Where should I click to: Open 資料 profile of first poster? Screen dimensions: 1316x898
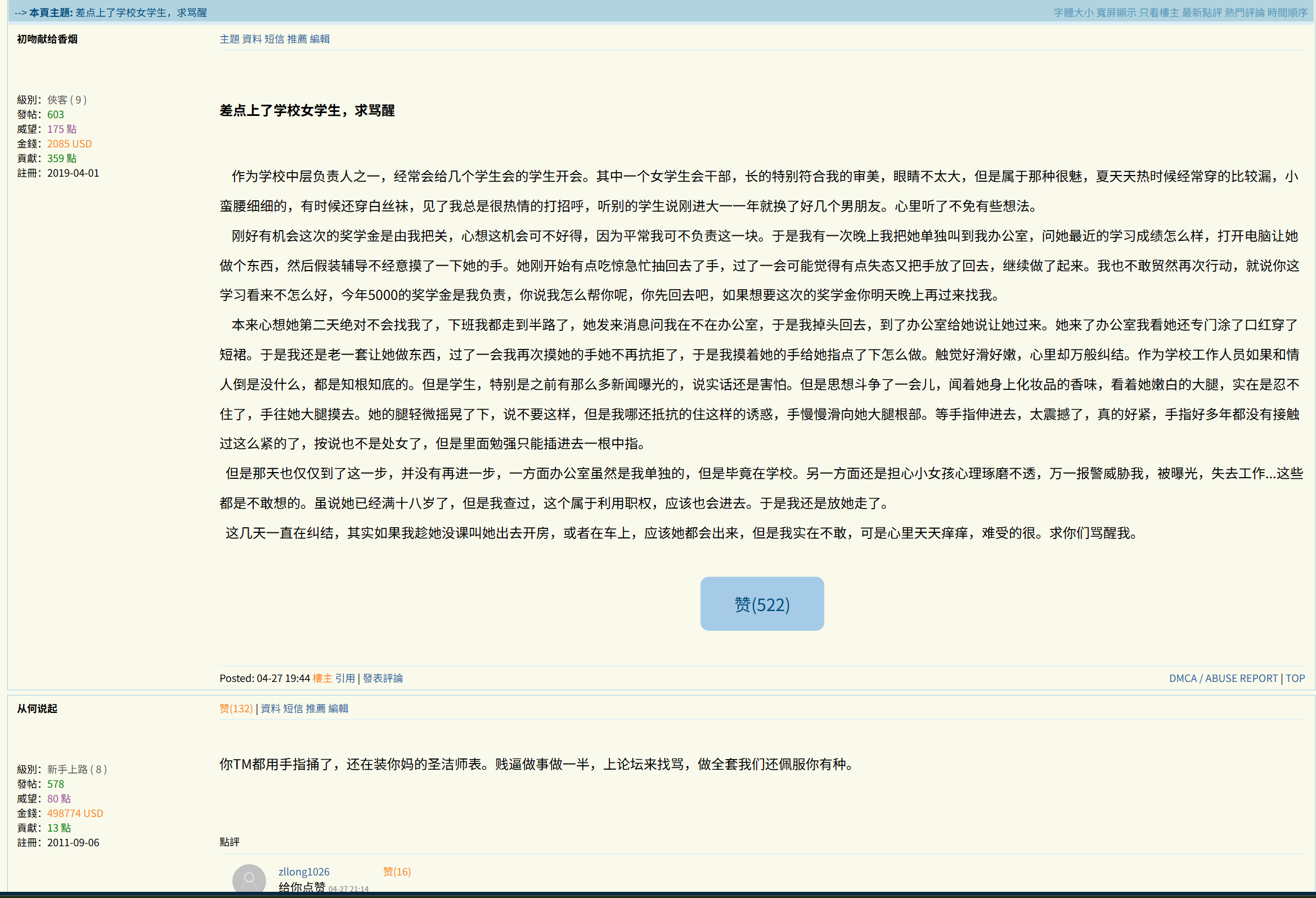(252, 39)
